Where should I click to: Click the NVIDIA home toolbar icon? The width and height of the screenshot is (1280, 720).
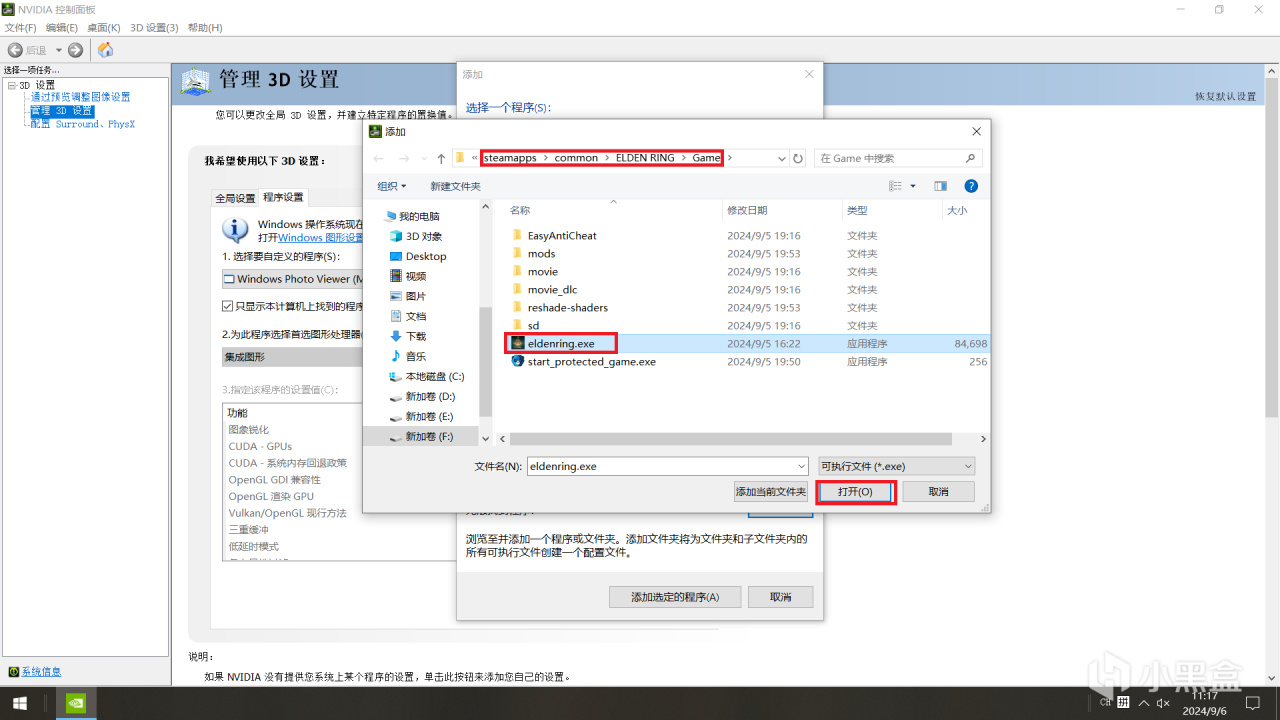tap(105, 50)
